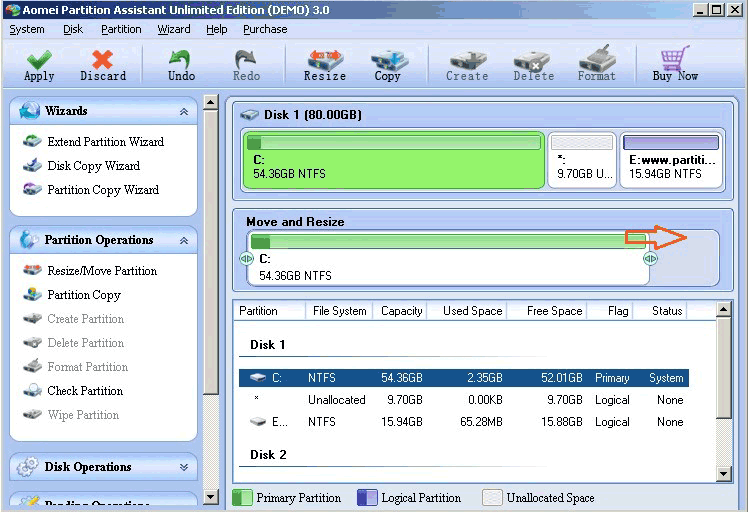748x512 pixels.
Task: Select the E... NTFS 15.94GB list row
Action: (x=464, y=422)
